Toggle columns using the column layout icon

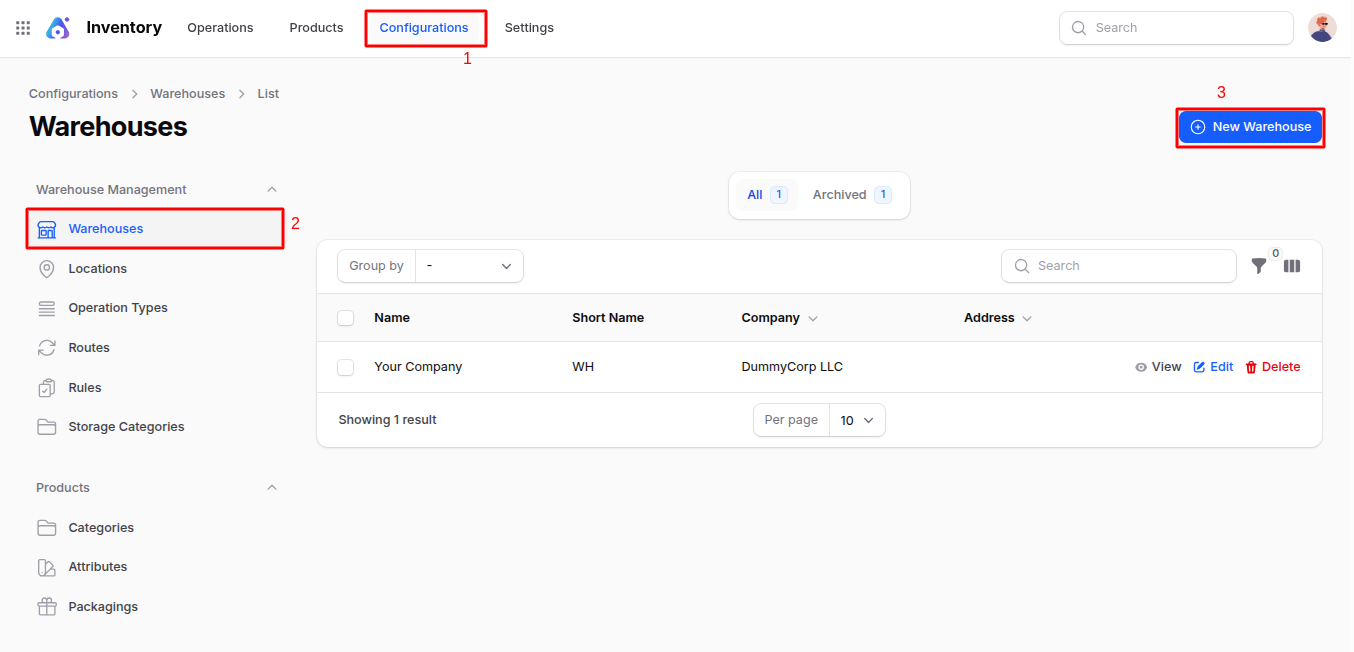1292,266
